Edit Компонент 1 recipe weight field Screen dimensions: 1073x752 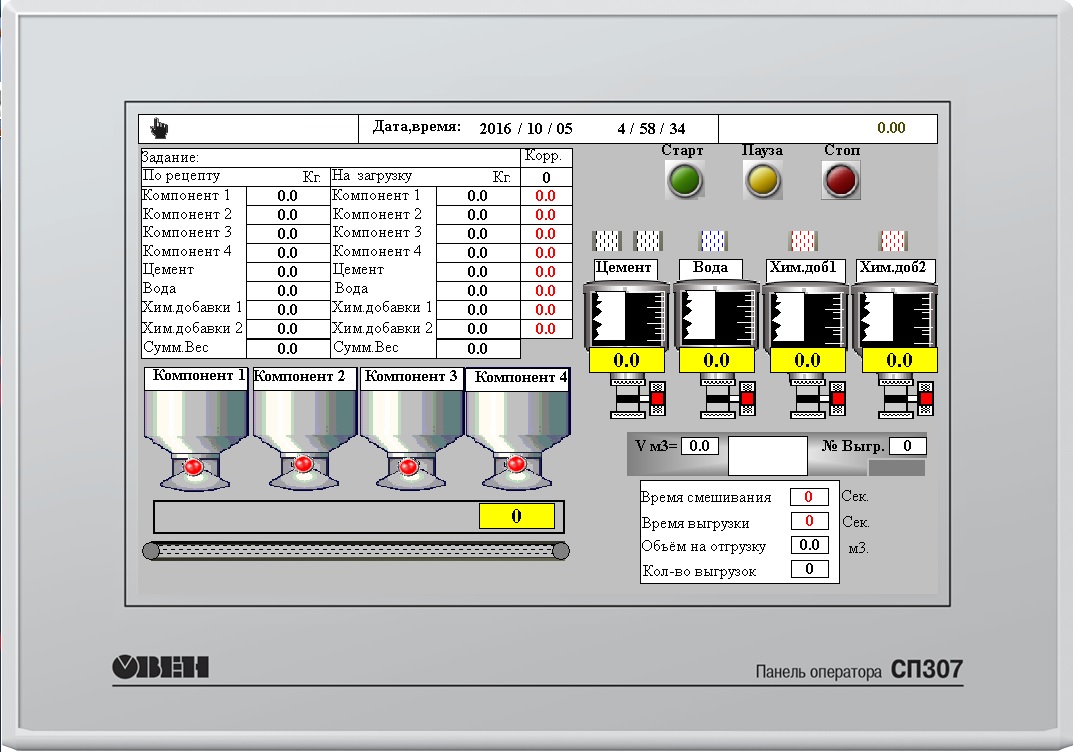coord(287,197)
